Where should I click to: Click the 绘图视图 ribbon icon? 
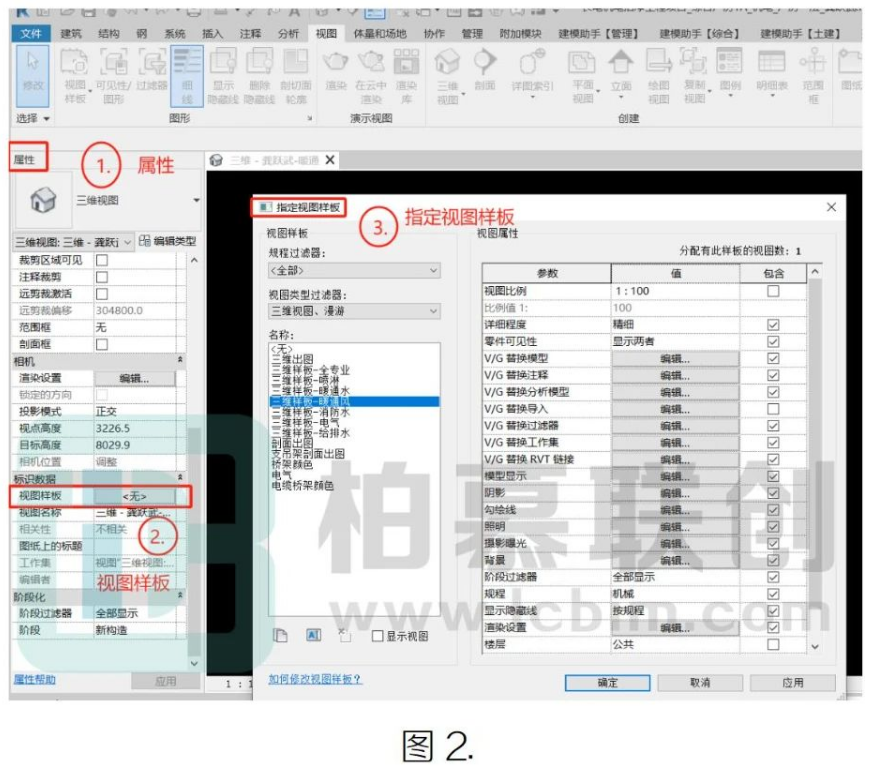[x=659, y=76]
